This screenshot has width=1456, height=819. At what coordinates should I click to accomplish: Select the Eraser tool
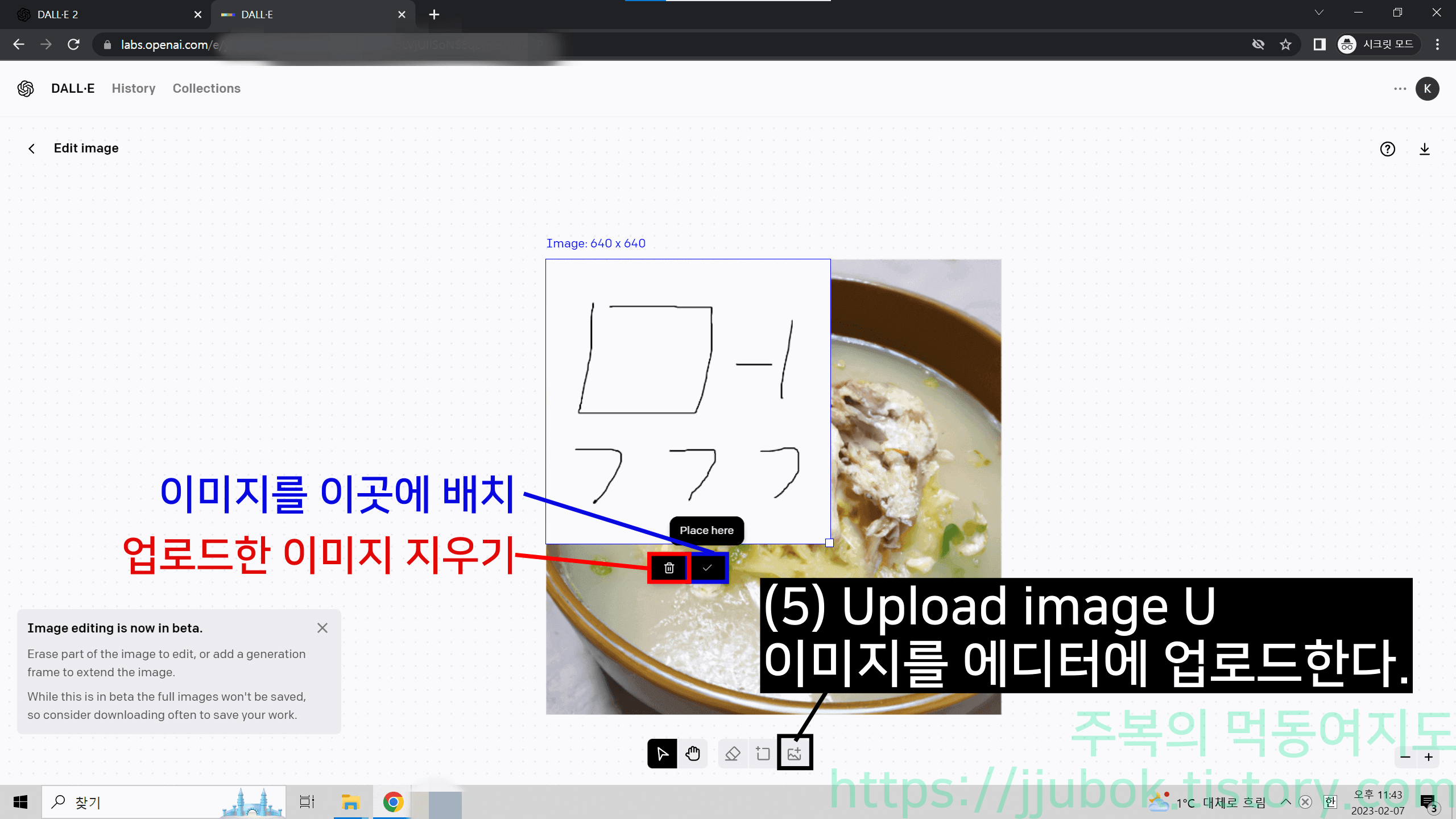733,754
